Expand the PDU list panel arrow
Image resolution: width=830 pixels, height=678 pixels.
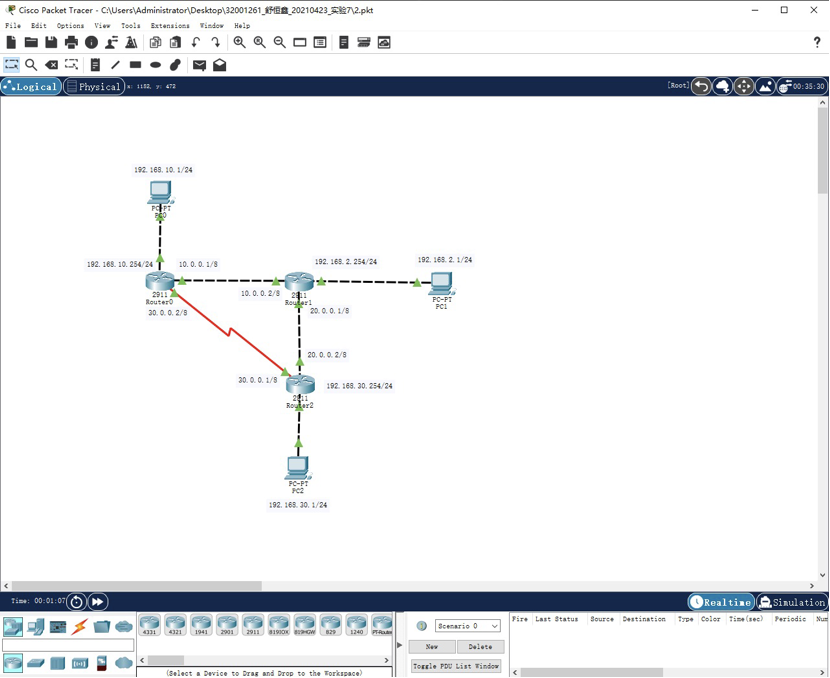401,645
